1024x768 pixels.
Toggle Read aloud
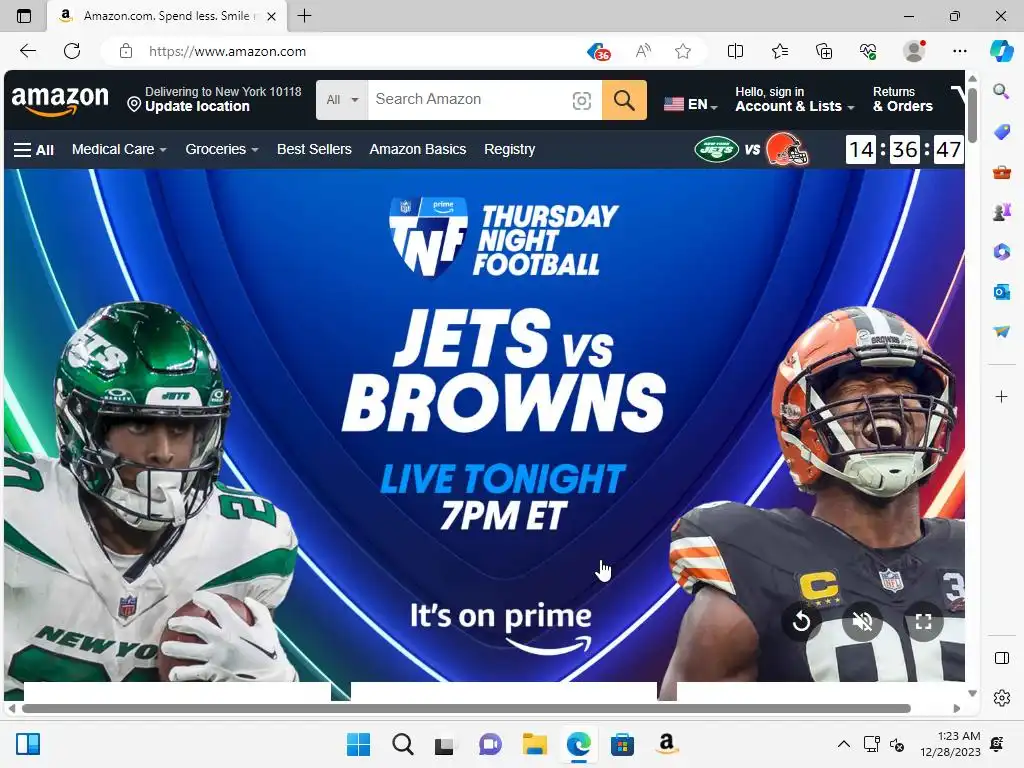pyautogui.click(x=643, y=51)
